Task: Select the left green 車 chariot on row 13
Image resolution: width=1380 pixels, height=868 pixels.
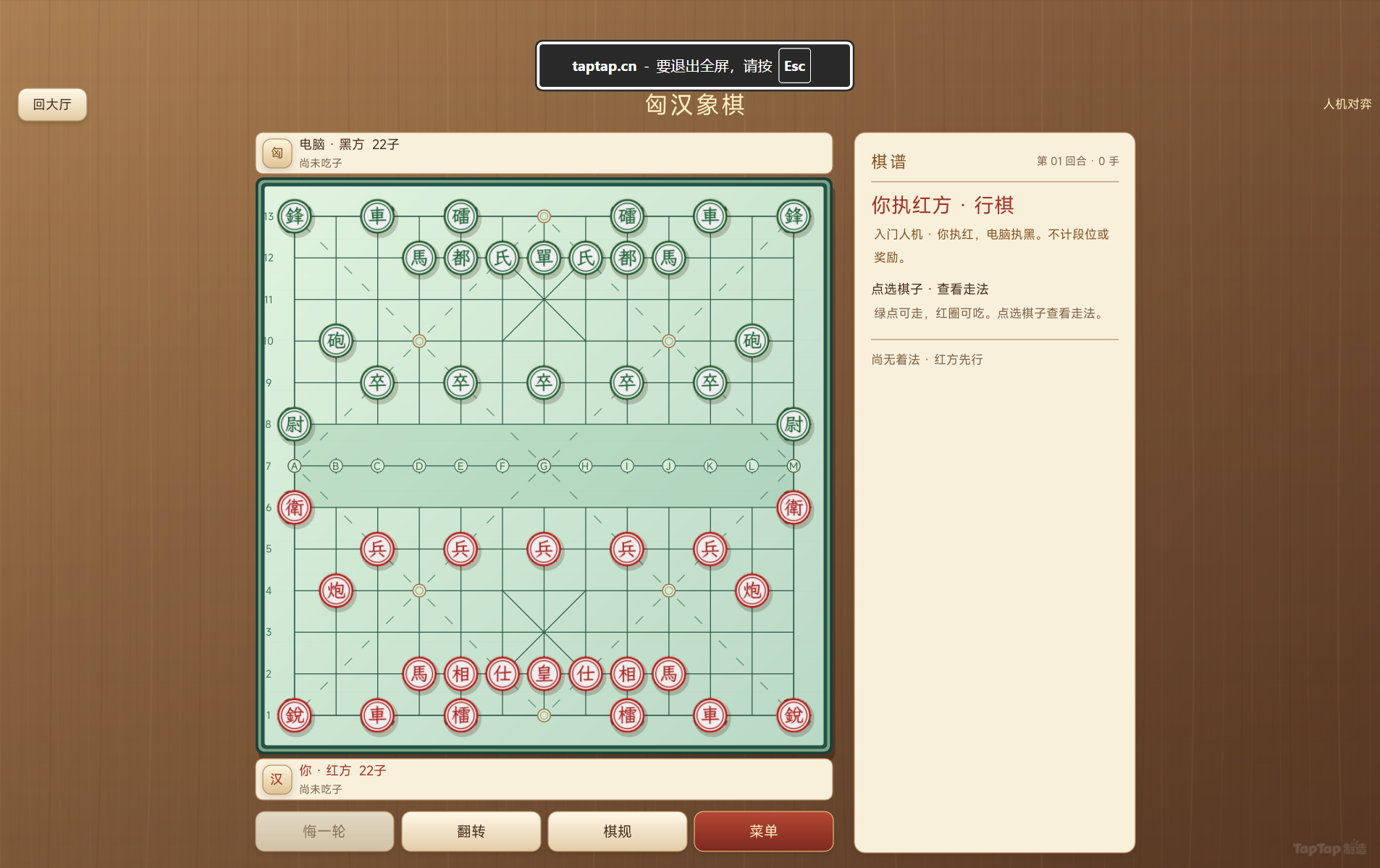Action: coord(377,216)
